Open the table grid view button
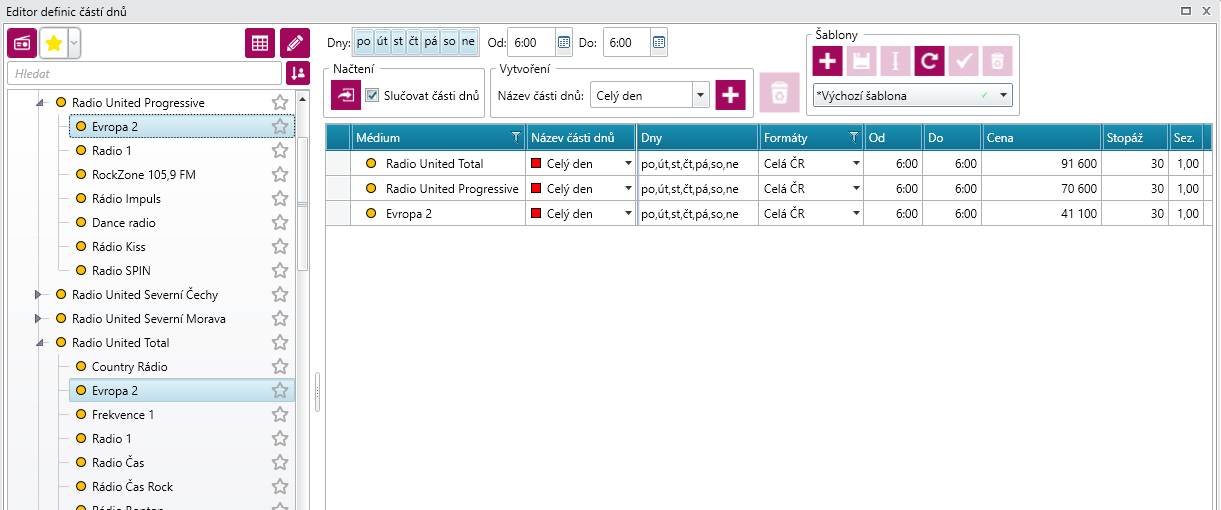Screen dimensions: 1221x510 (x=260, y=43)
